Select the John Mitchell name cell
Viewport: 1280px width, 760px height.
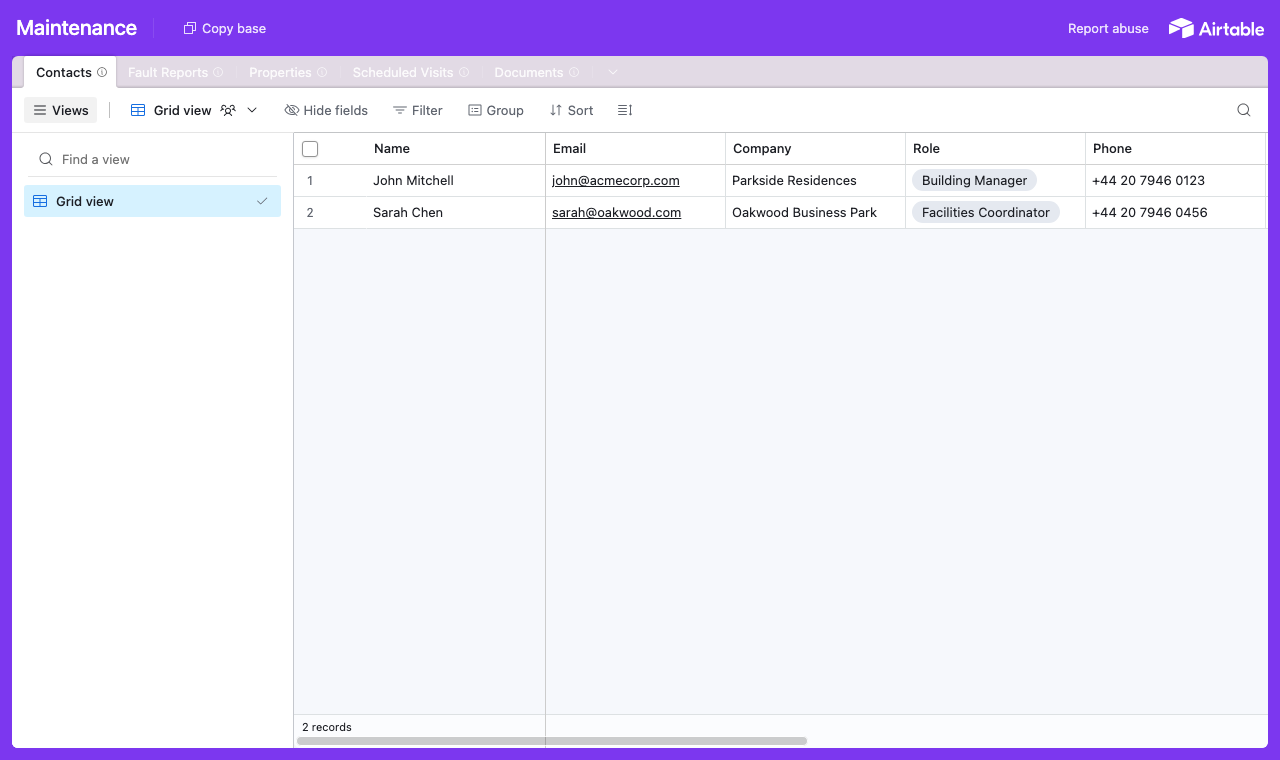point(413,181)
